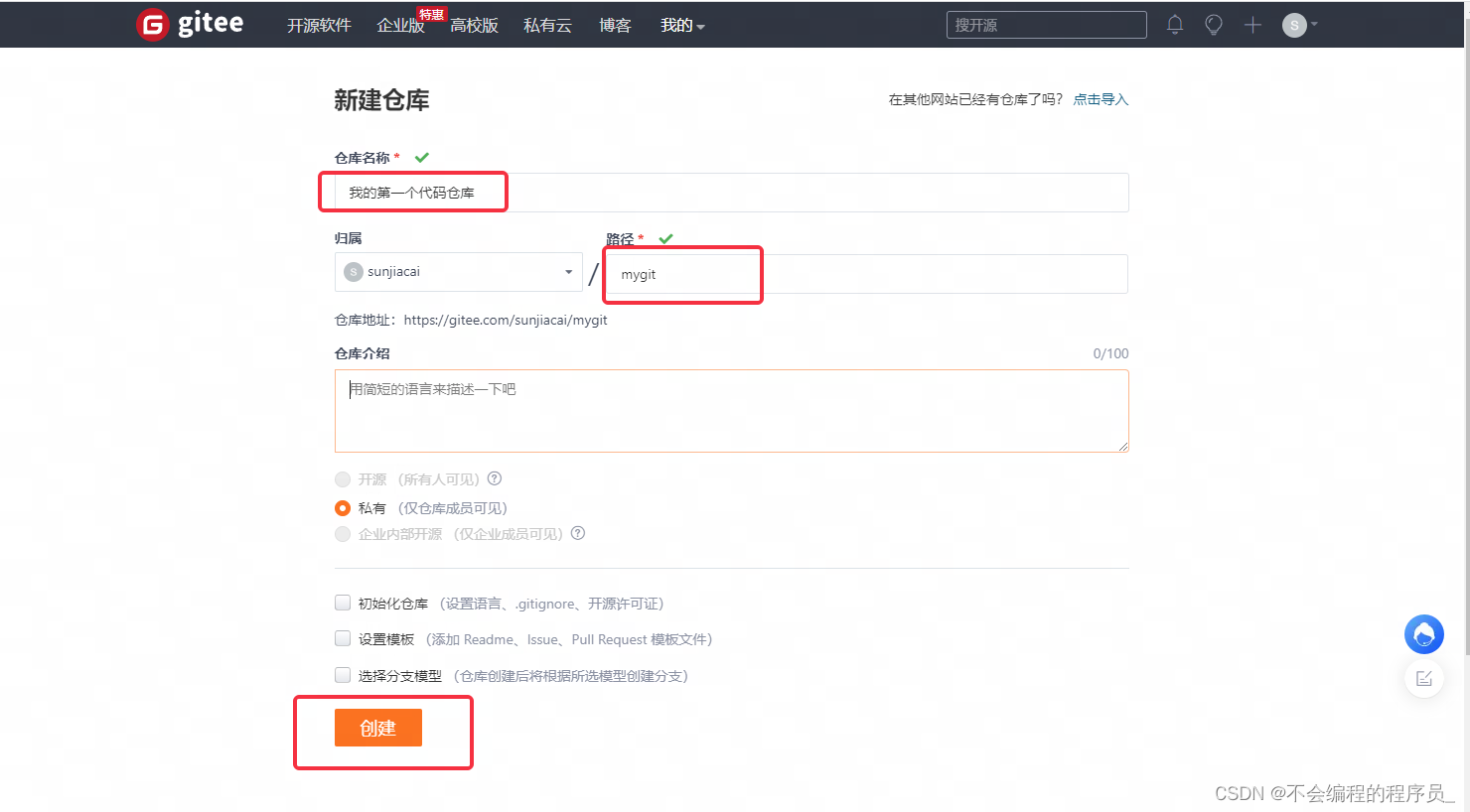Screen dimensions: 1470x812
Task: Click the 点击导入 link
Action: click(x=1101, y=99)
